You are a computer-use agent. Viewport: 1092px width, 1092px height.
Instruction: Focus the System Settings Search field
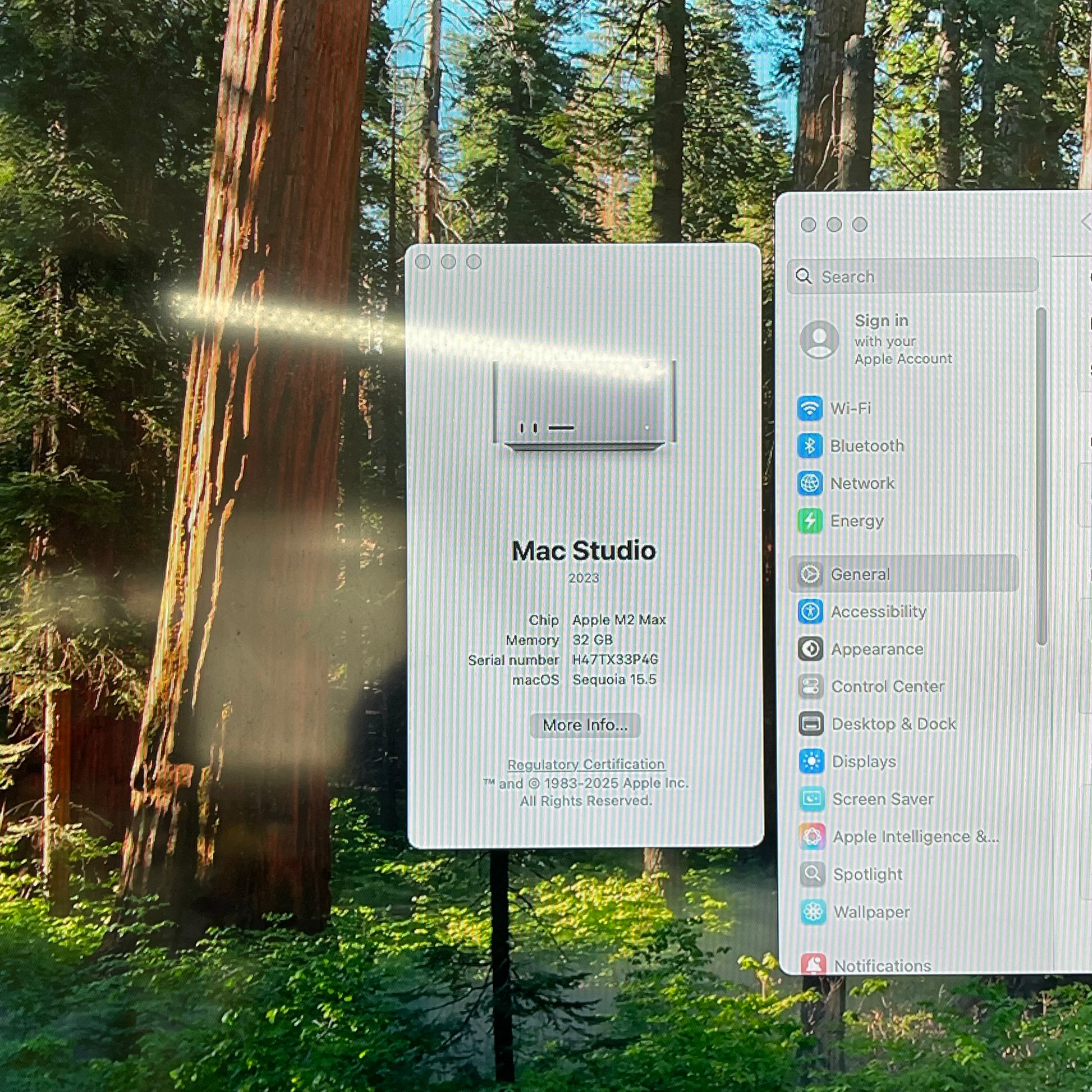click(912, 277)
